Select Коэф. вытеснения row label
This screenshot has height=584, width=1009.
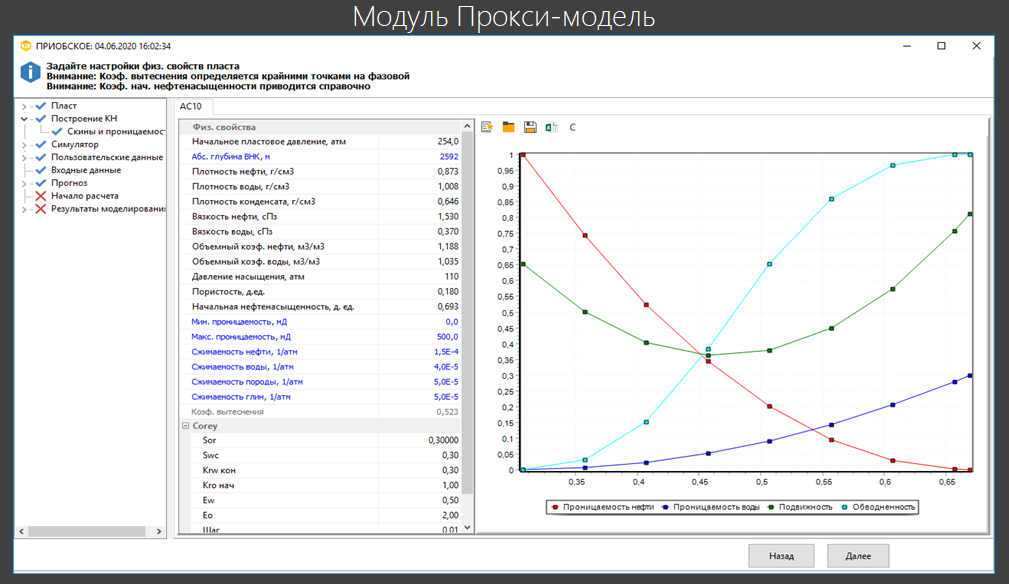(x=227, y=412)
